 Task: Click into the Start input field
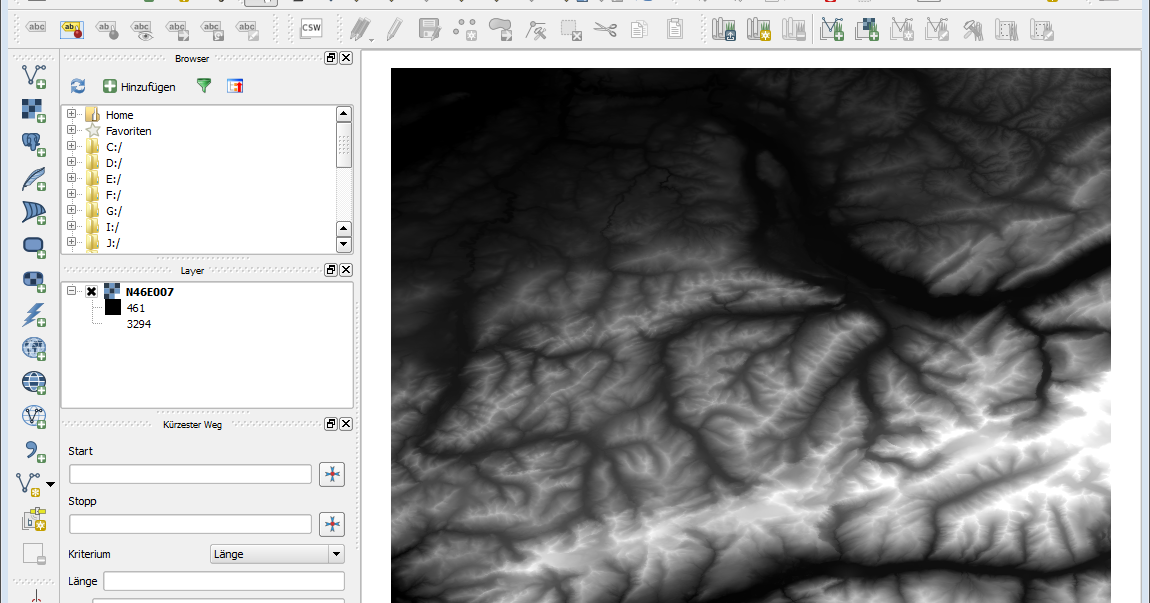pyautogui.click(x=190, y=474)
